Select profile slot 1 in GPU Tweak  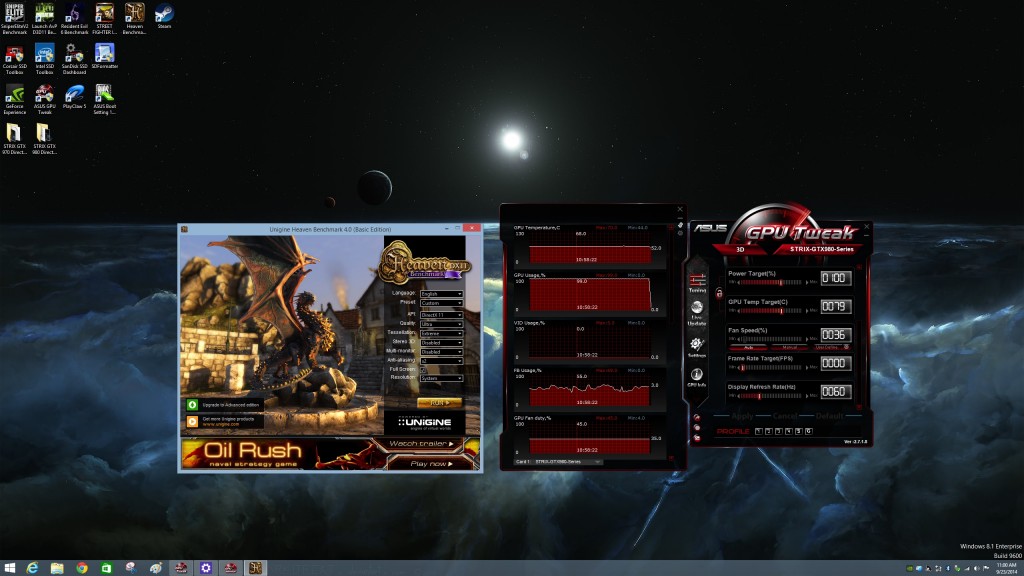[x=758, y=432]
